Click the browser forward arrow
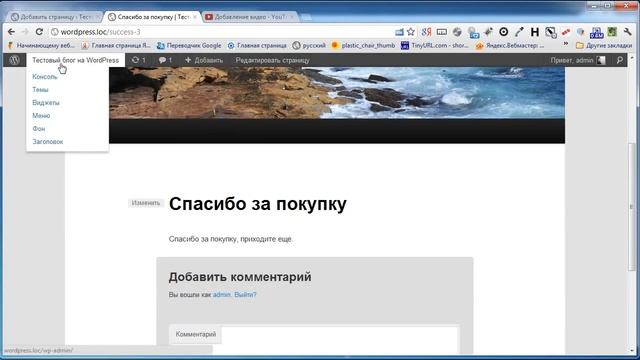 click(25, 32)
